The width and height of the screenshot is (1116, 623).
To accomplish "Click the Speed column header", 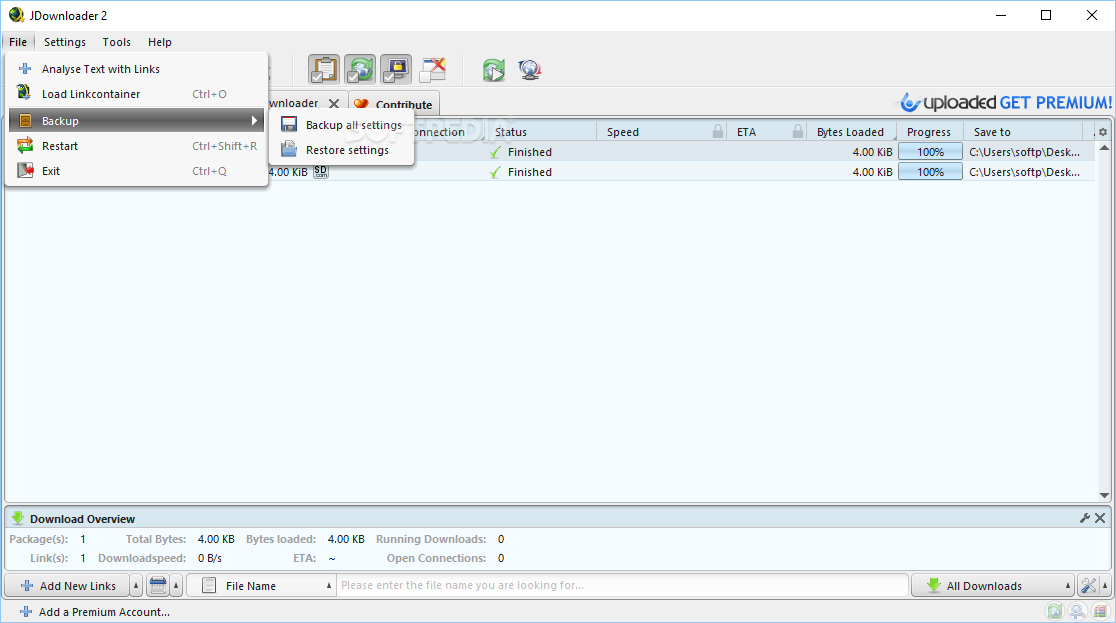I will [x=661, y=132].
